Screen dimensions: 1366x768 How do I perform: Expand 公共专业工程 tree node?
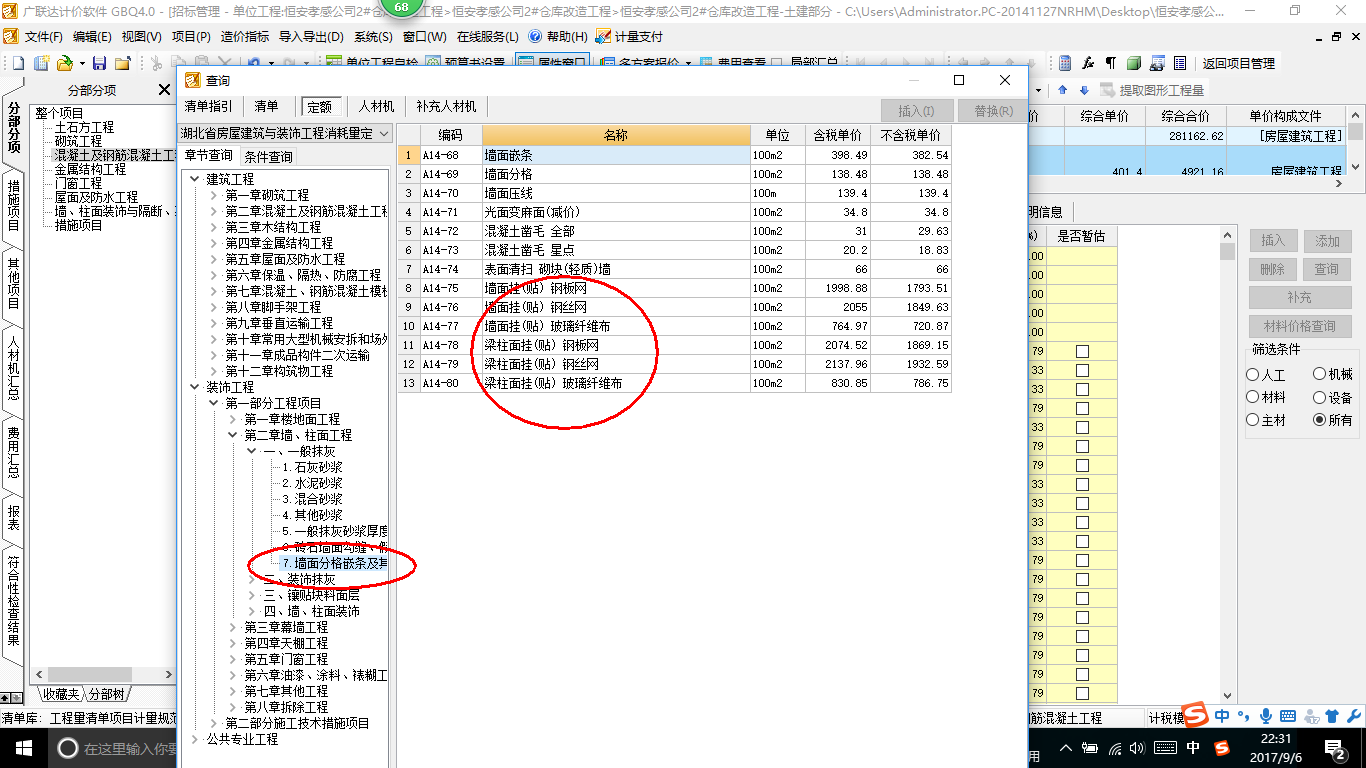(x=194, y=739)
